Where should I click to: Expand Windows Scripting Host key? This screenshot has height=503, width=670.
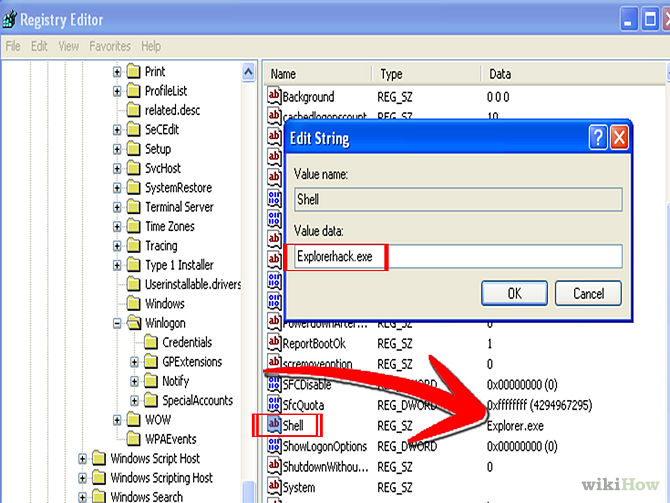tap(82, 478)
